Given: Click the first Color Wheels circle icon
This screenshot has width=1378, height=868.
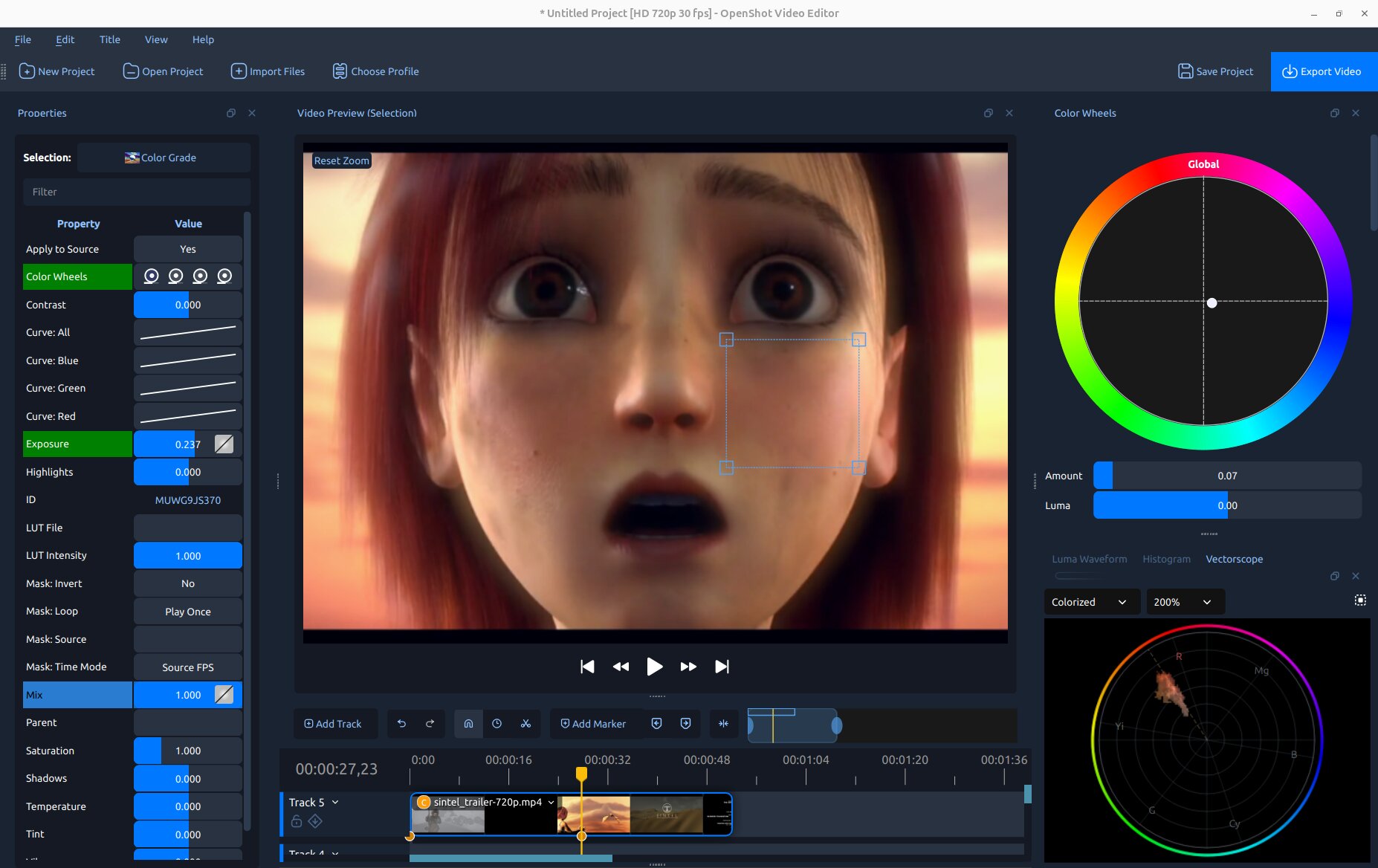Looking at the screenshot, I should point(151,276).
